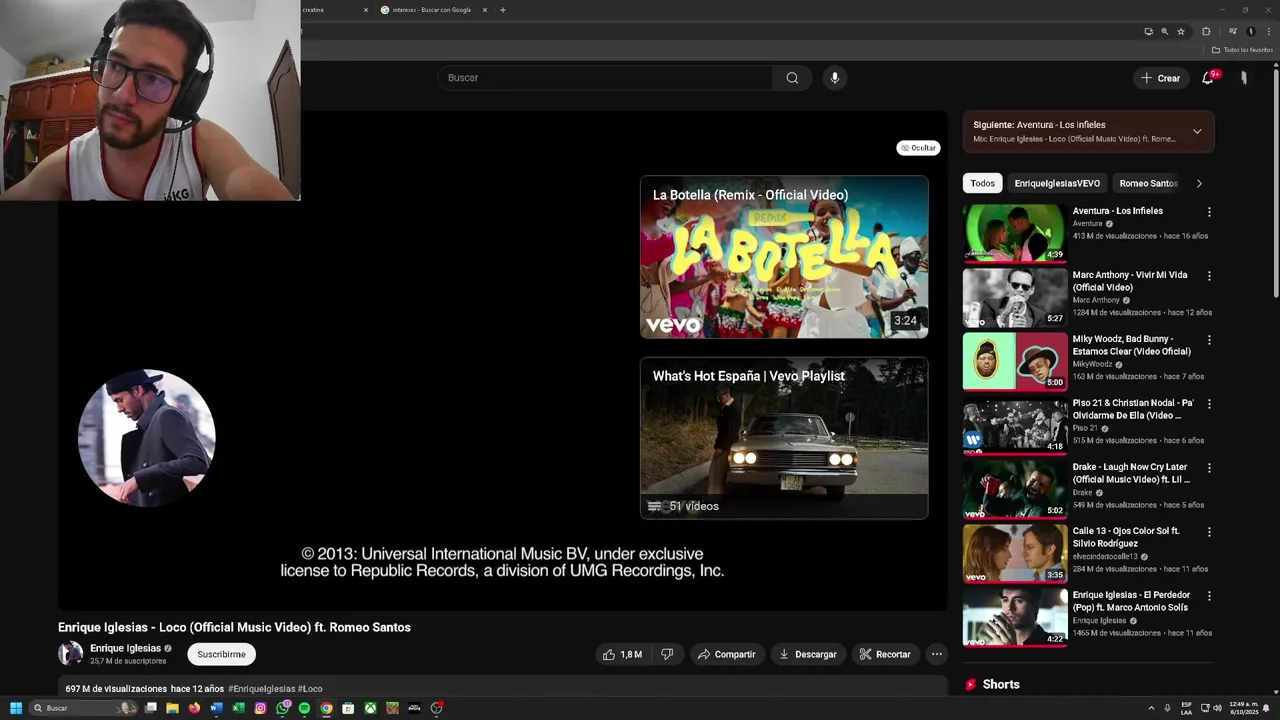Open Drake Laugh Now Cry Later title

click(1130, 473)
